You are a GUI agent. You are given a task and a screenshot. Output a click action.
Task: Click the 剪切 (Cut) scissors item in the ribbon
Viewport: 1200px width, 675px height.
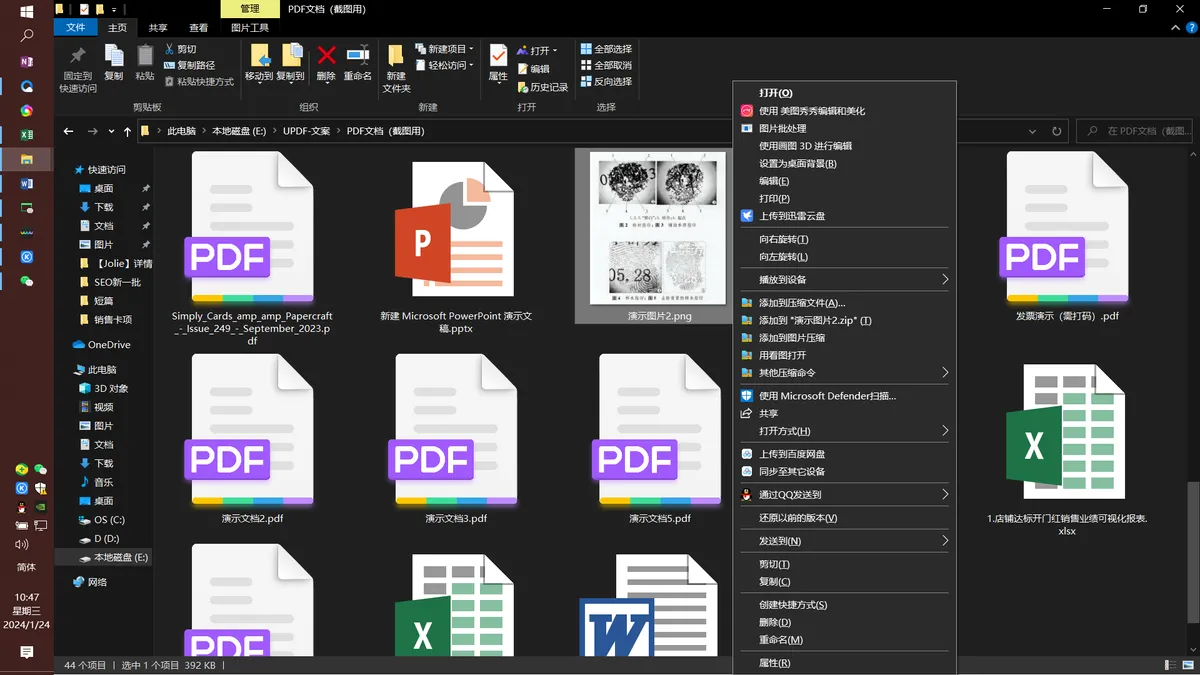pos(180,49)
